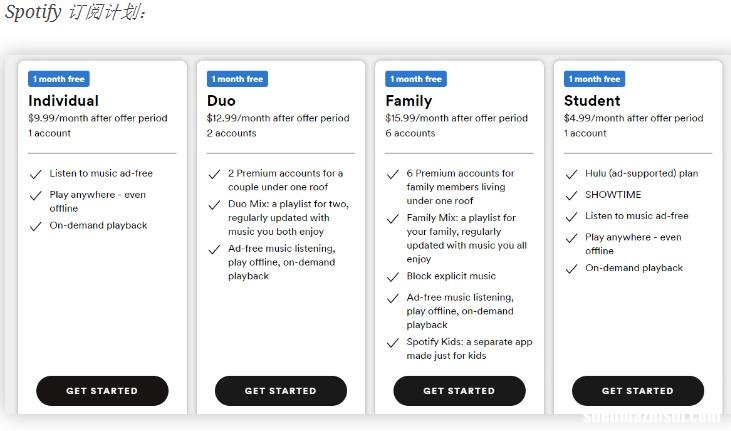Click checkmark beside Duo Mix playlist feature
Viewport: 731px width, 431px height.
pyautogui.click(x=214, y=205)
